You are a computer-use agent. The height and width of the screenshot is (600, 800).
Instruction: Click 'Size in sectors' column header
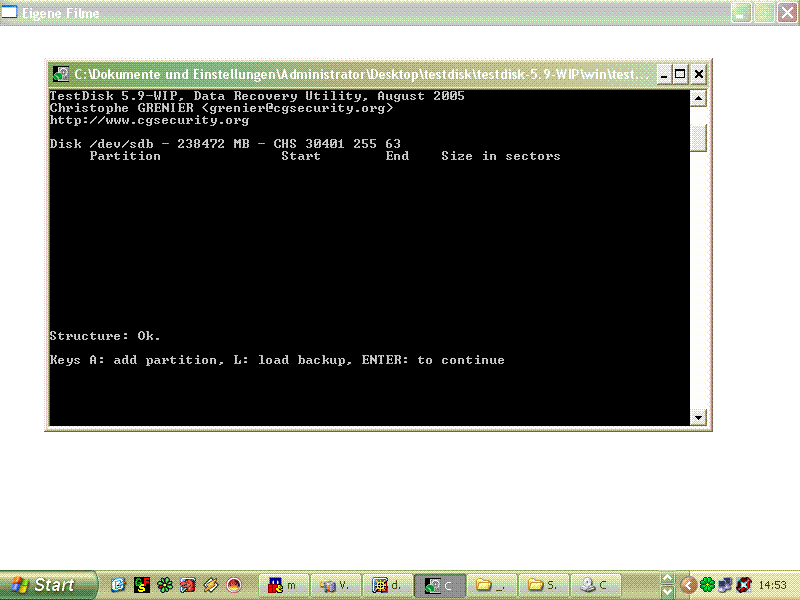(x=501, y=156)
